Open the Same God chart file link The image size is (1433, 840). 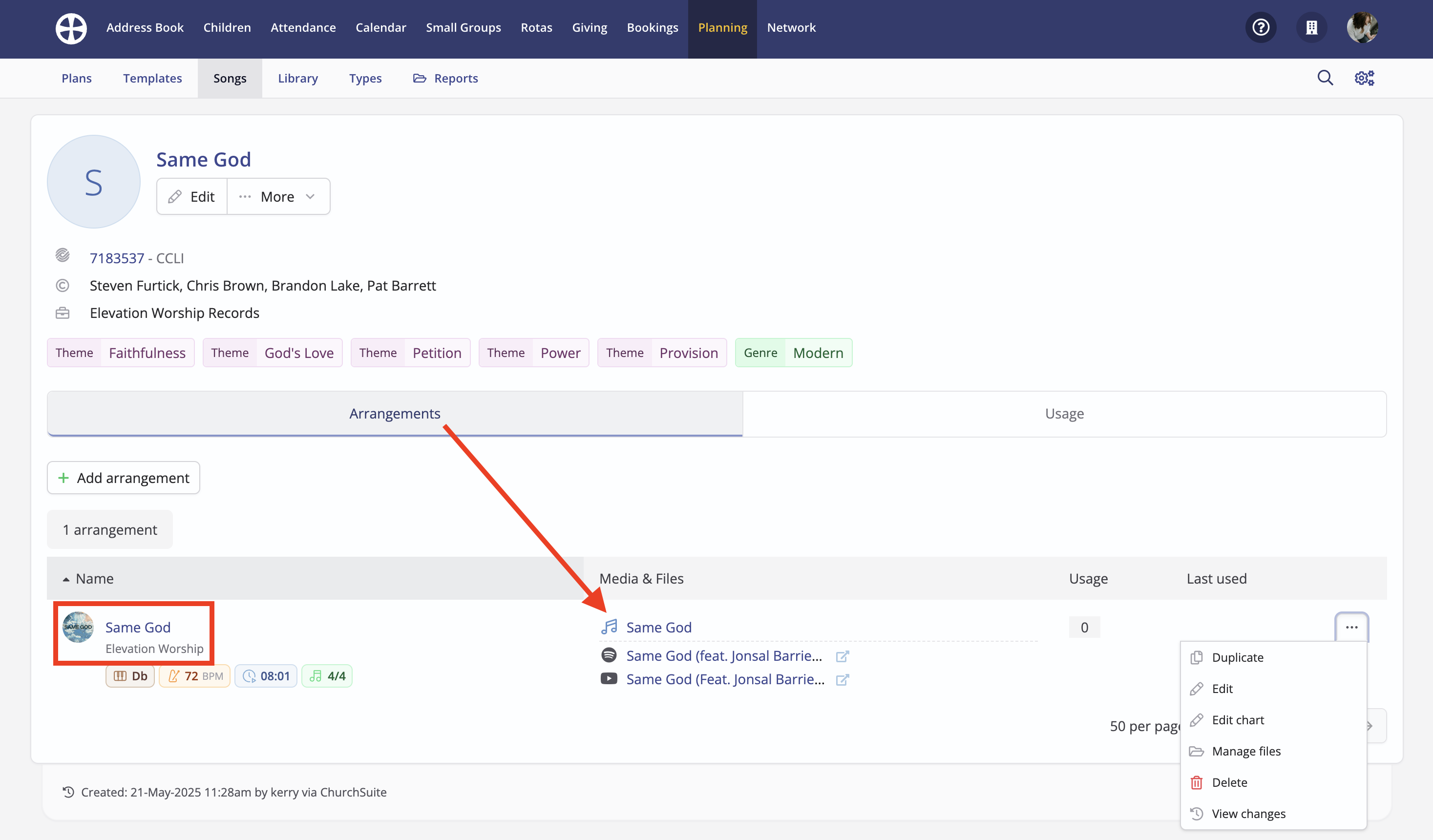point(658,627)
